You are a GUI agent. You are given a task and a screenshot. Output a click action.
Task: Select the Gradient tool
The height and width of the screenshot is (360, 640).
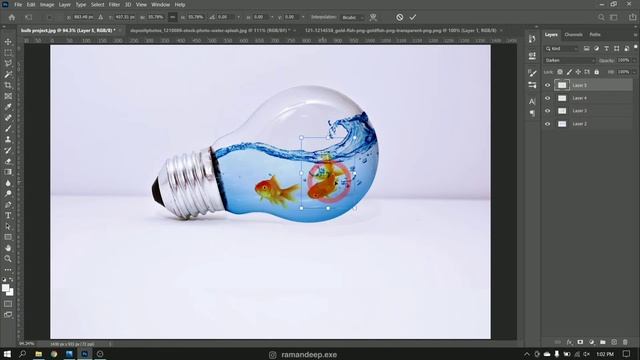point(8,172)
